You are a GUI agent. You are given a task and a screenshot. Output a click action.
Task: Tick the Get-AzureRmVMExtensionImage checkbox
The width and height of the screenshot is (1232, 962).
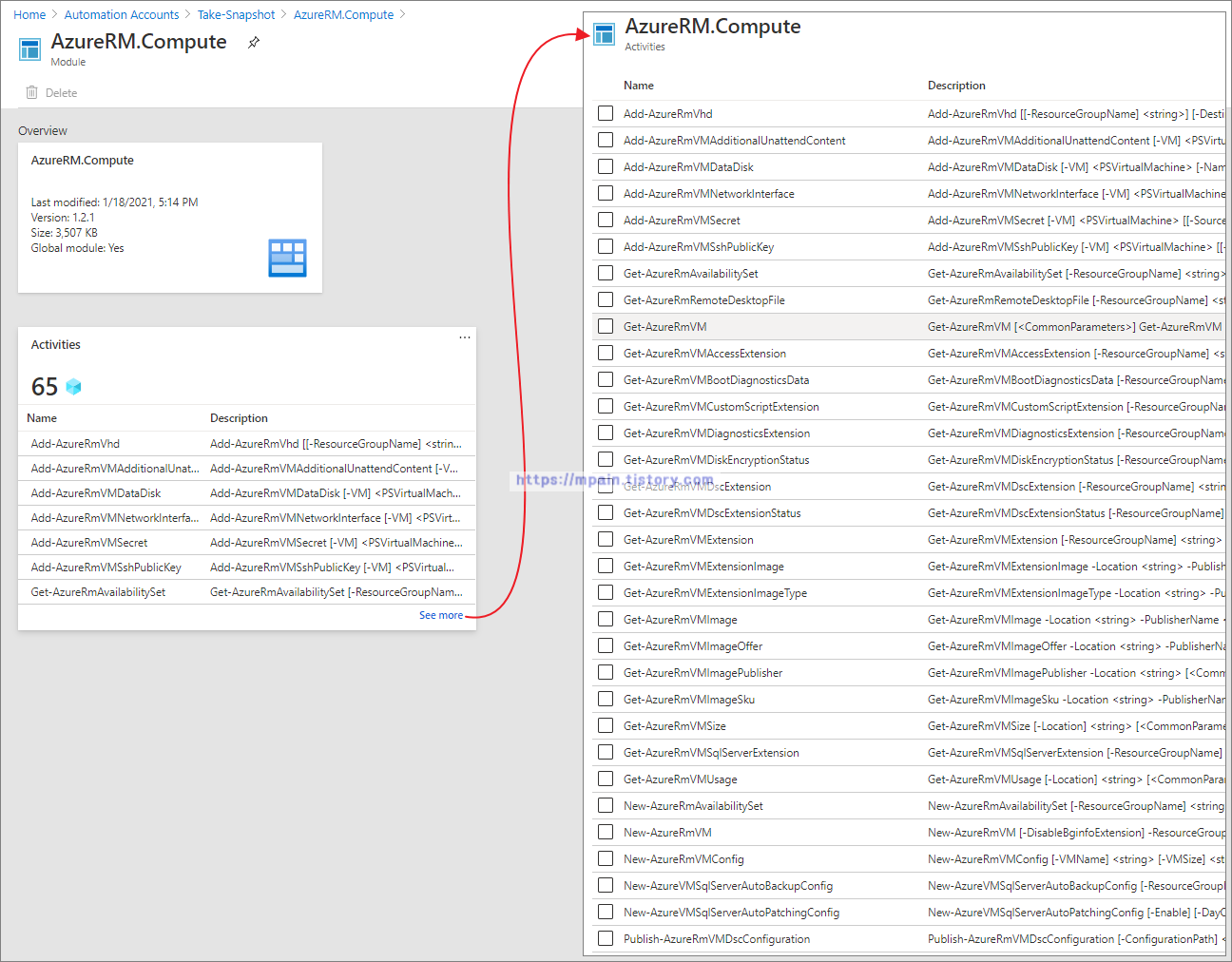606,566
